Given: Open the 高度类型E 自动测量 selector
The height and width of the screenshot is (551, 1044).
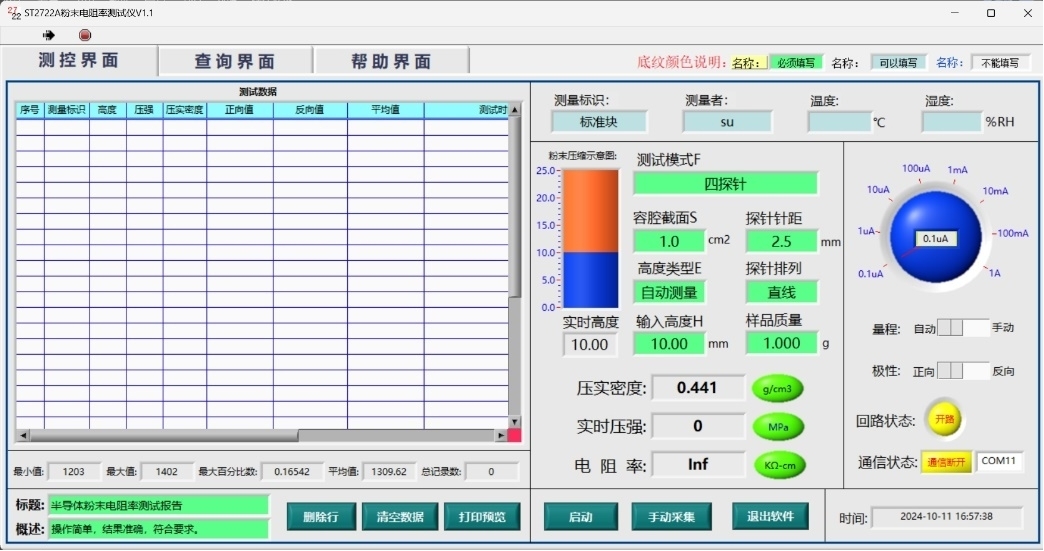Looking at the screenshot, I should coord(669,293).
